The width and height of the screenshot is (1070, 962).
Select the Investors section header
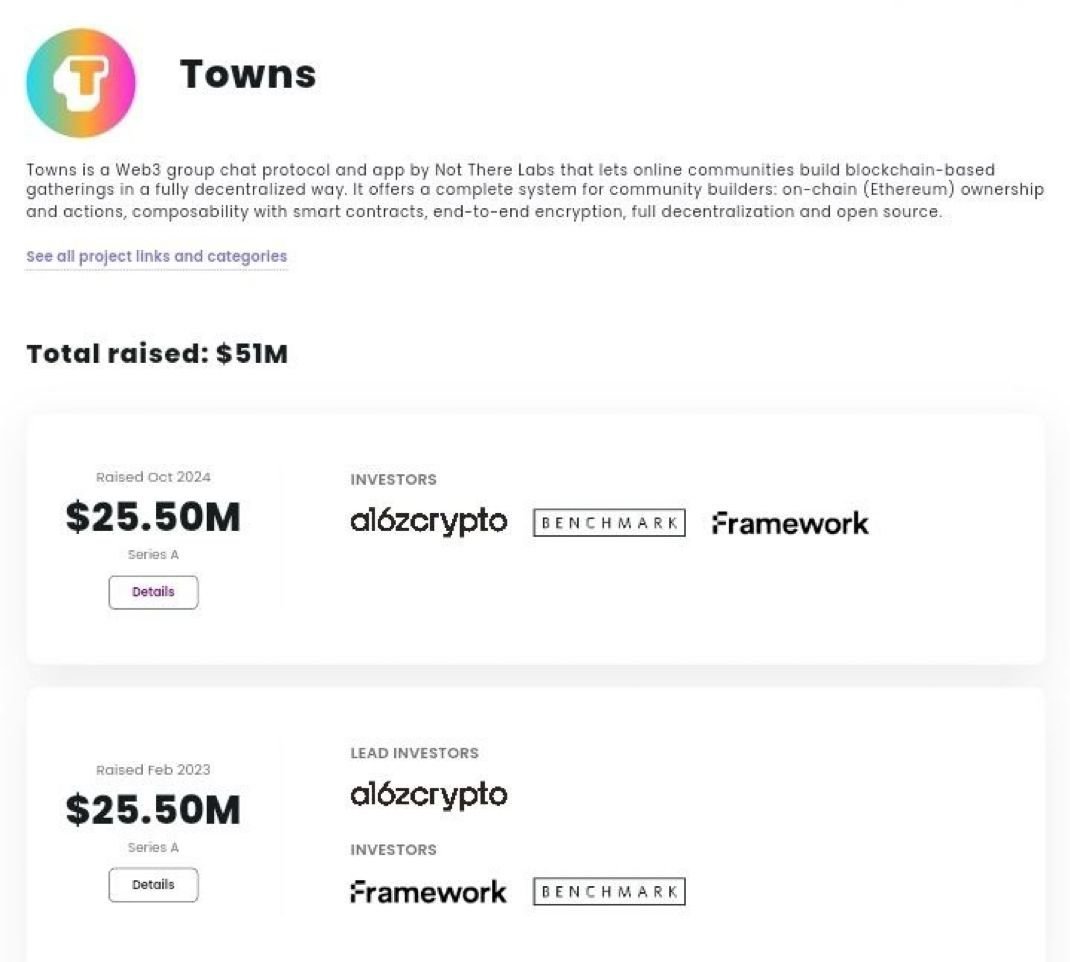coord(393,479)
